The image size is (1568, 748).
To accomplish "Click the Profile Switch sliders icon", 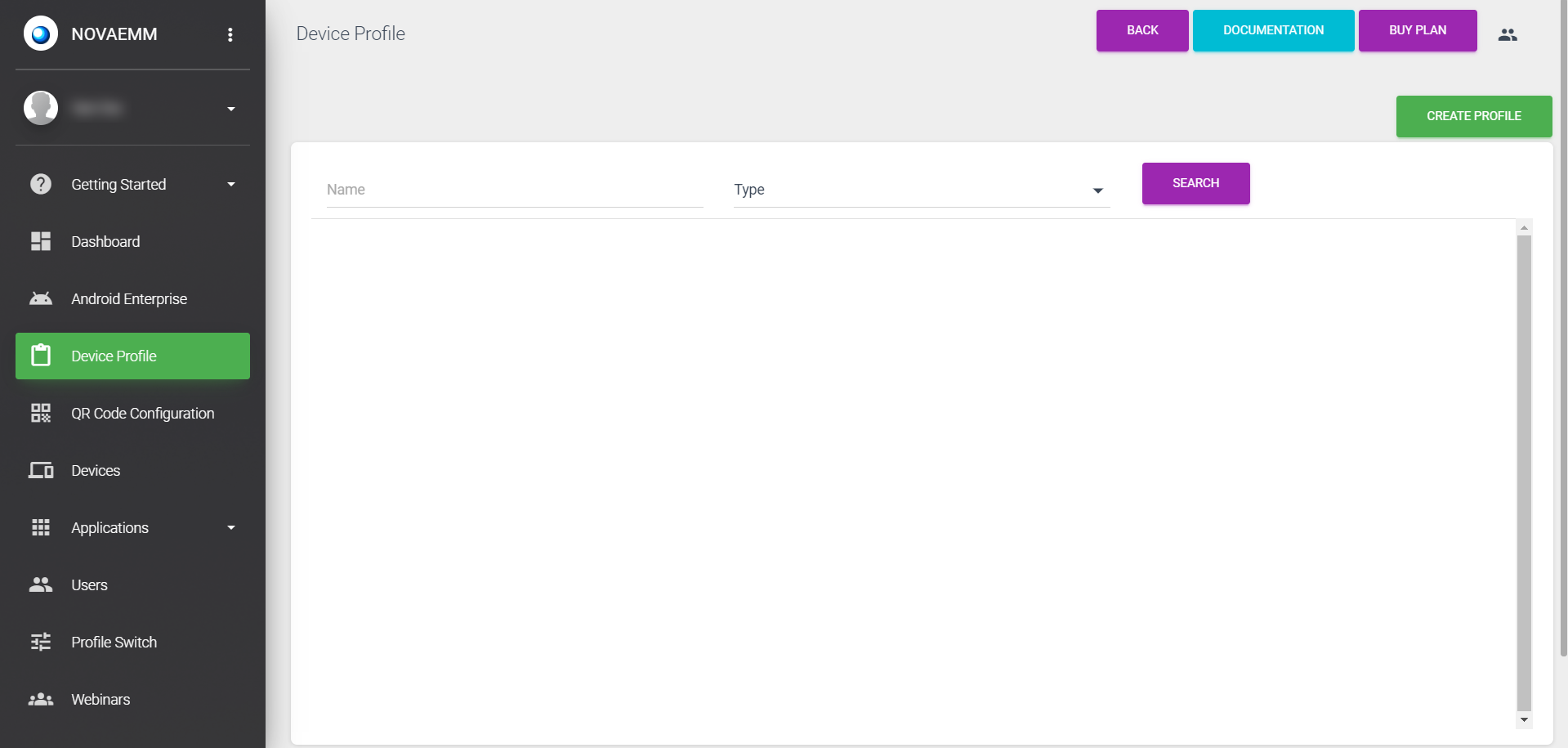I will [40, 642].
